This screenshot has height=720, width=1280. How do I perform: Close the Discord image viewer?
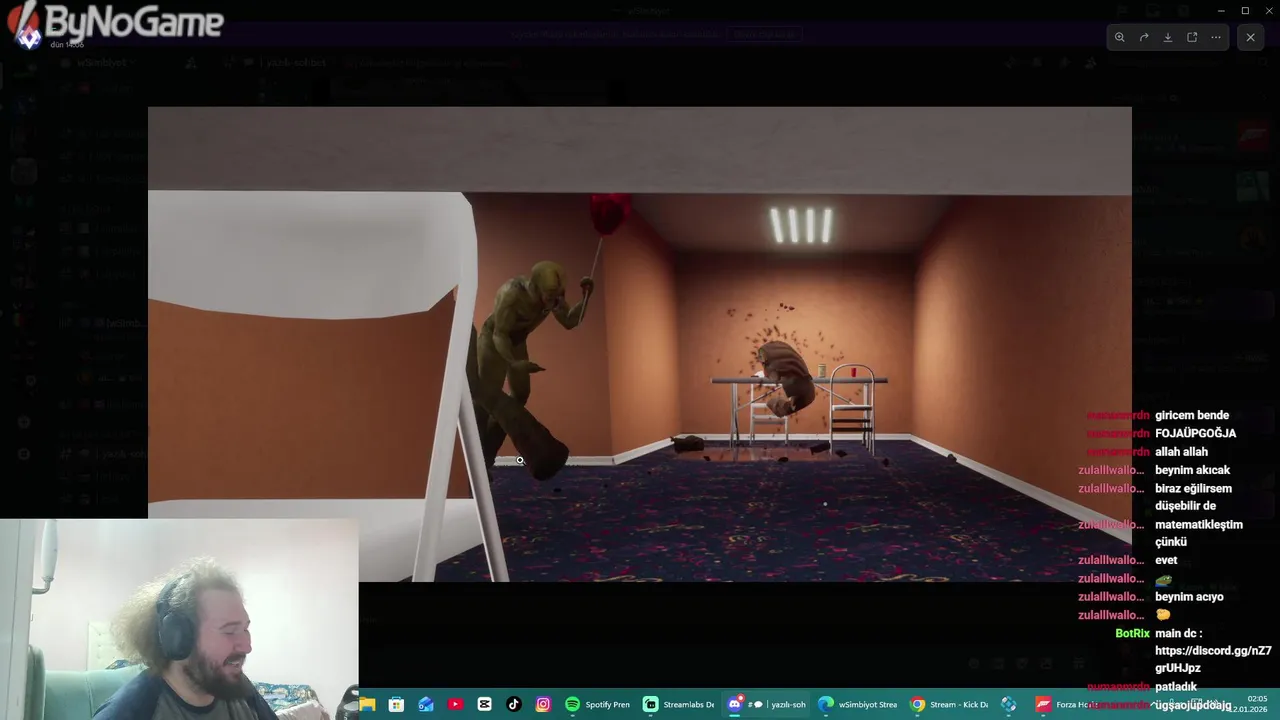coord(1250,37)
